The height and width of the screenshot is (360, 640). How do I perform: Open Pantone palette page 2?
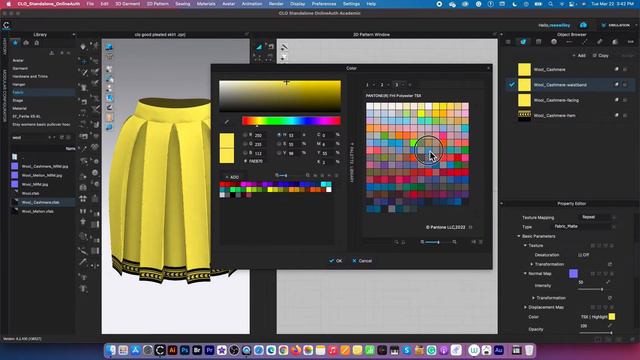click(x=382, y=85)
